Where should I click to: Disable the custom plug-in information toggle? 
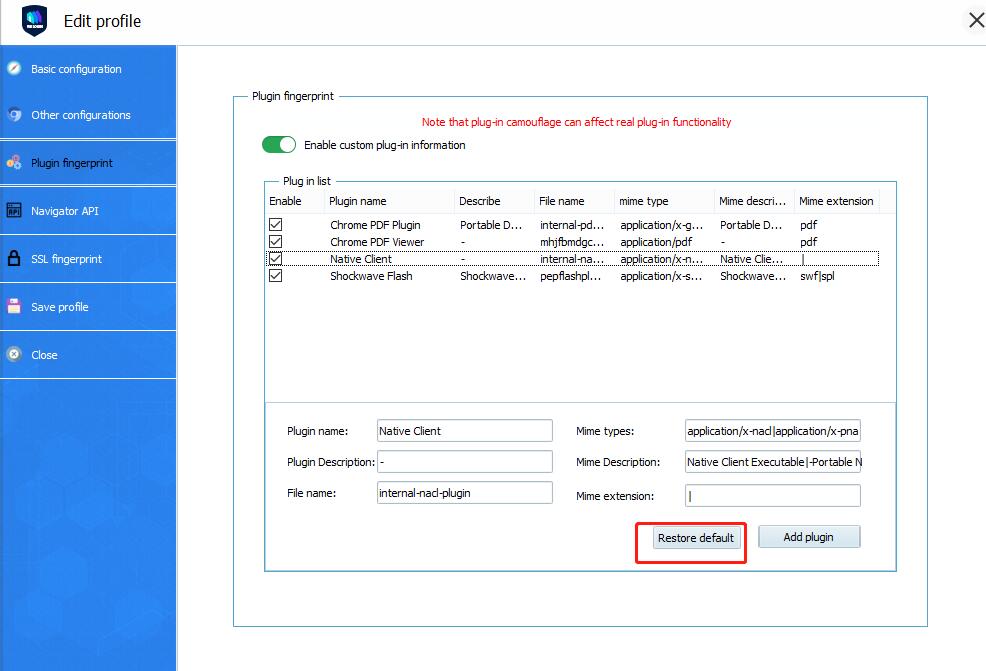279,145
